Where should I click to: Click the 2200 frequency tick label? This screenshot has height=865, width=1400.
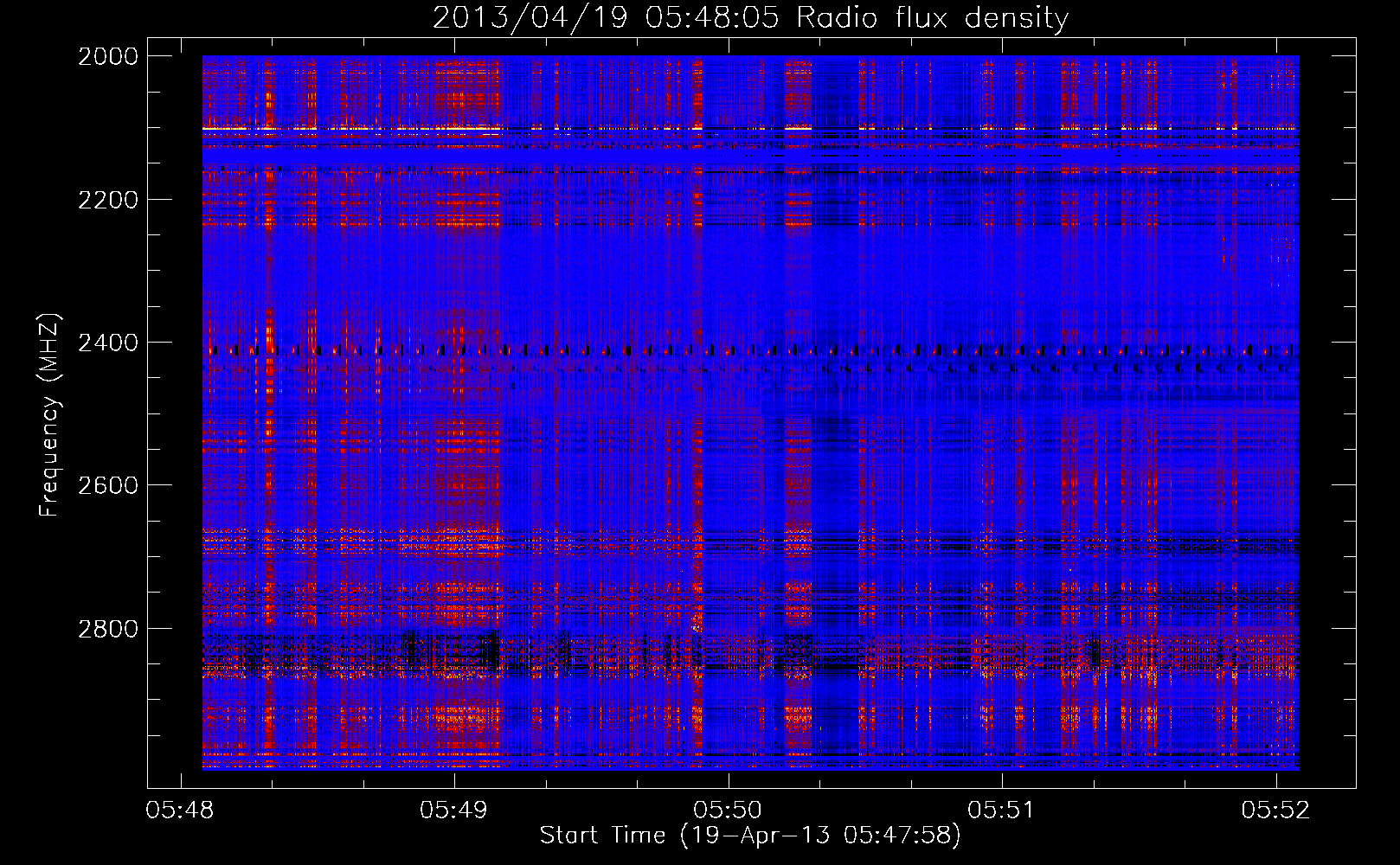[108, 200]
